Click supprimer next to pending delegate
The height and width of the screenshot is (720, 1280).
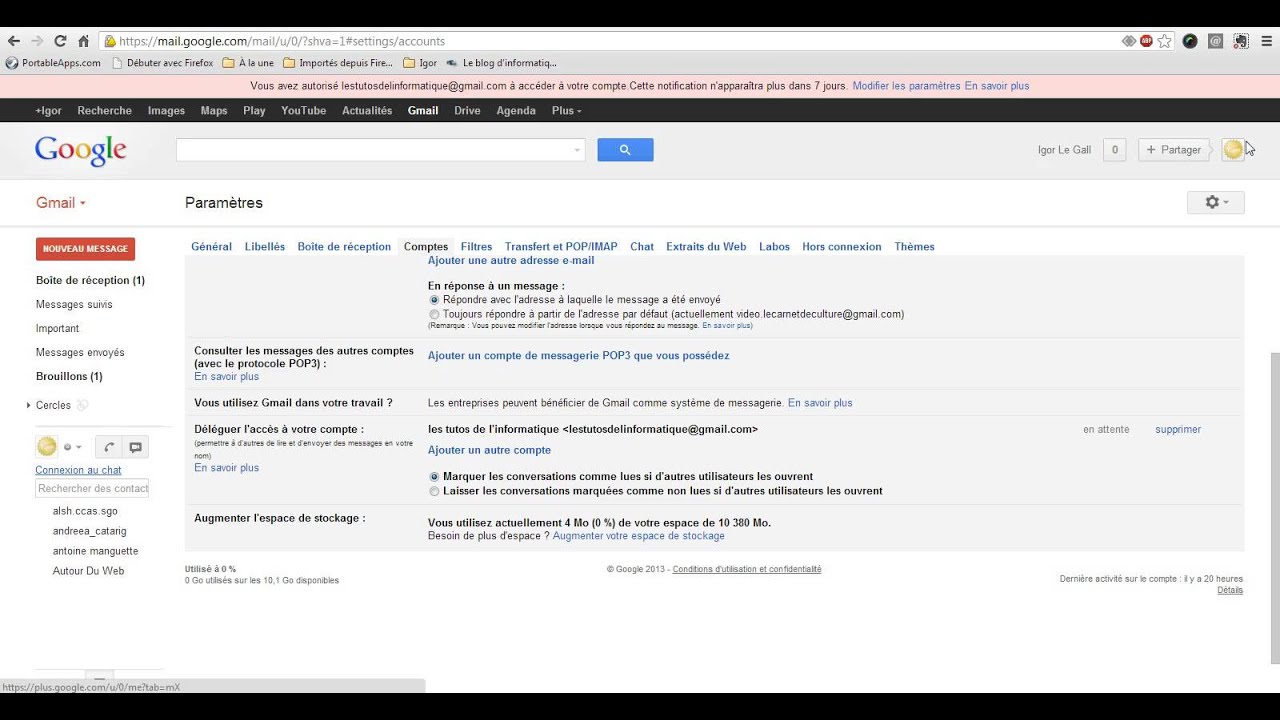[x=1178, y=429]
